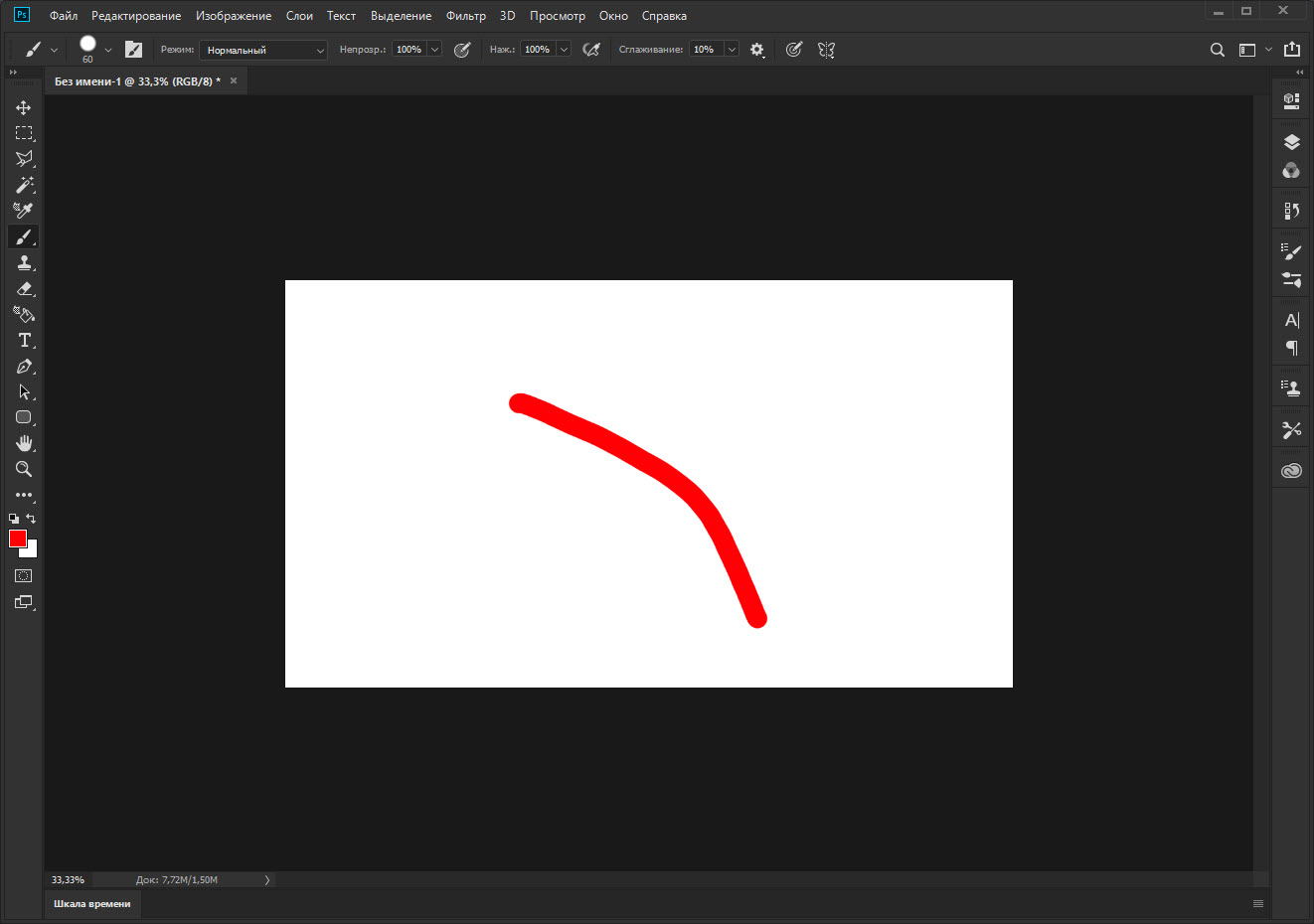
Task: Open the timeline panel menu
Action: click(x=1258, y=904)
